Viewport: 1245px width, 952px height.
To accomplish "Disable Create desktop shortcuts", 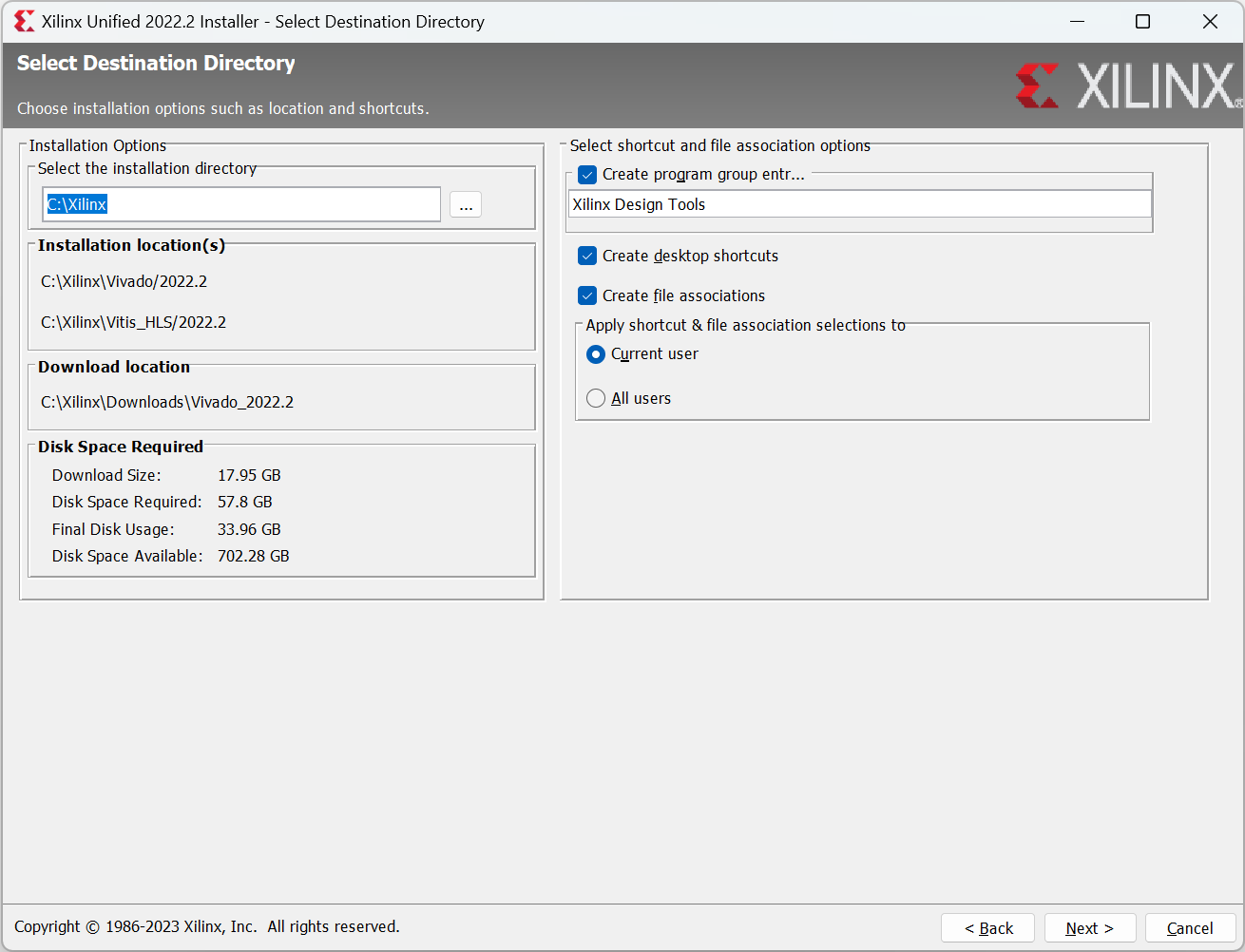I will pyautogui.click(x=586, y=255).
